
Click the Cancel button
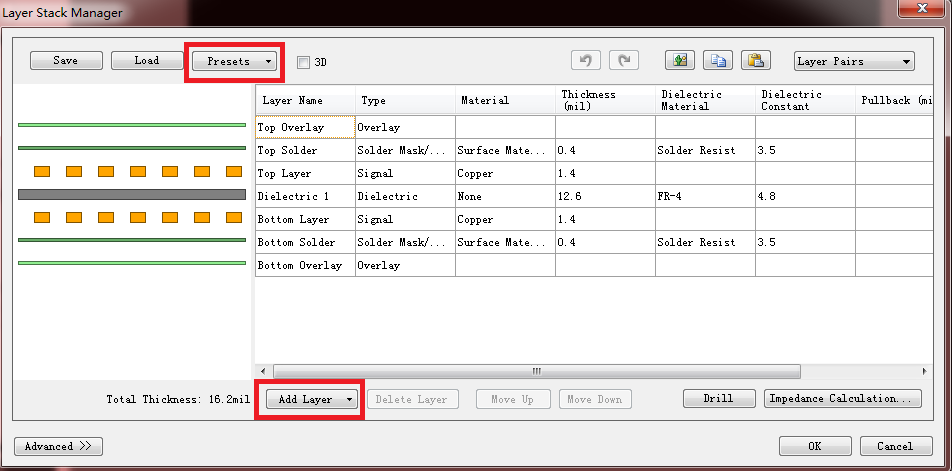pos(896,446)
